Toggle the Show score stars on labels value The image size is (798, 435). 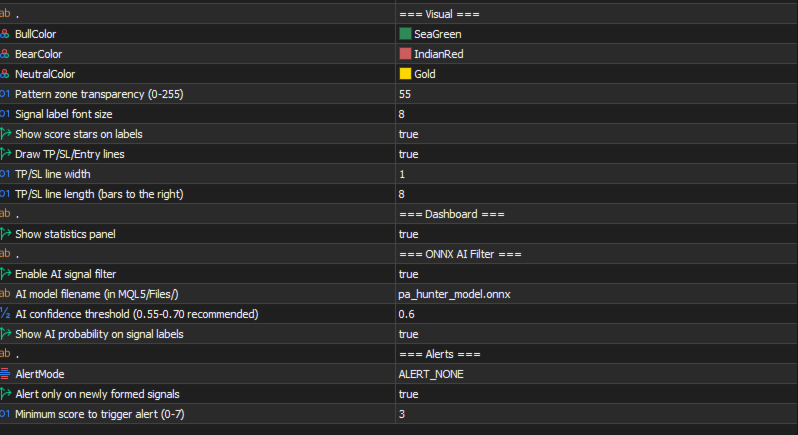tap(408, 134)
